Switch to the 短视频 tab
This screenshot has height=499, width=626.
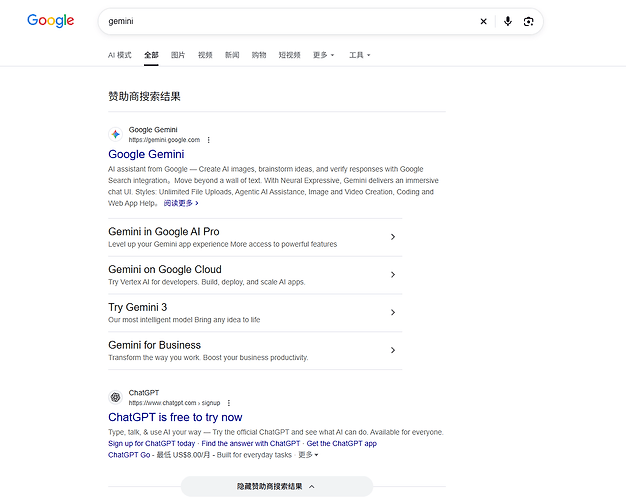click(x=289, y=55)
